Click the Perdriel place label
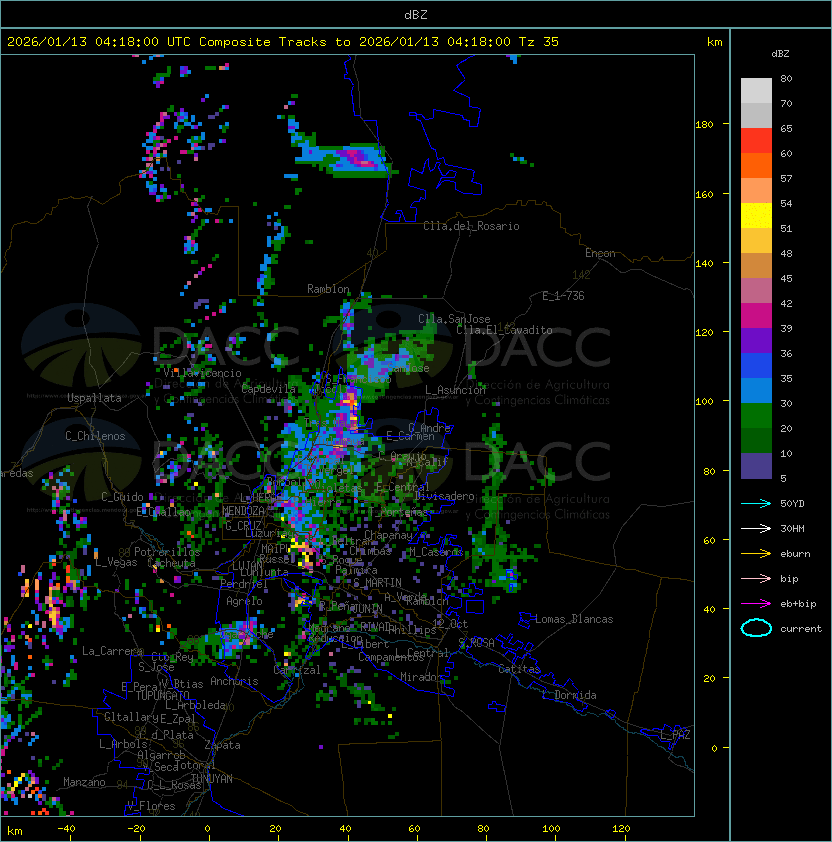 pyautogui.click(x=243, y=583)
